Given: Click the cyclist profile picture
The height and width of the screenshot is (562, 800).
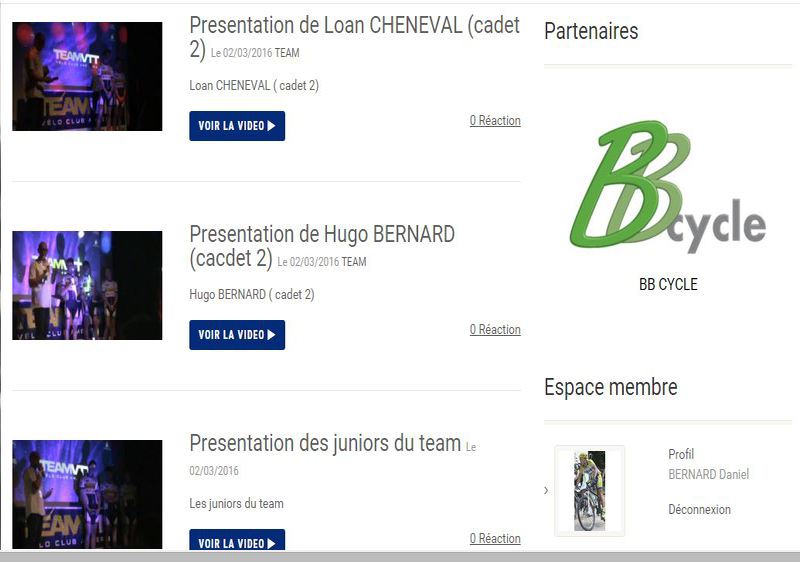Looking at the screenshot, I should pos(589,491).
